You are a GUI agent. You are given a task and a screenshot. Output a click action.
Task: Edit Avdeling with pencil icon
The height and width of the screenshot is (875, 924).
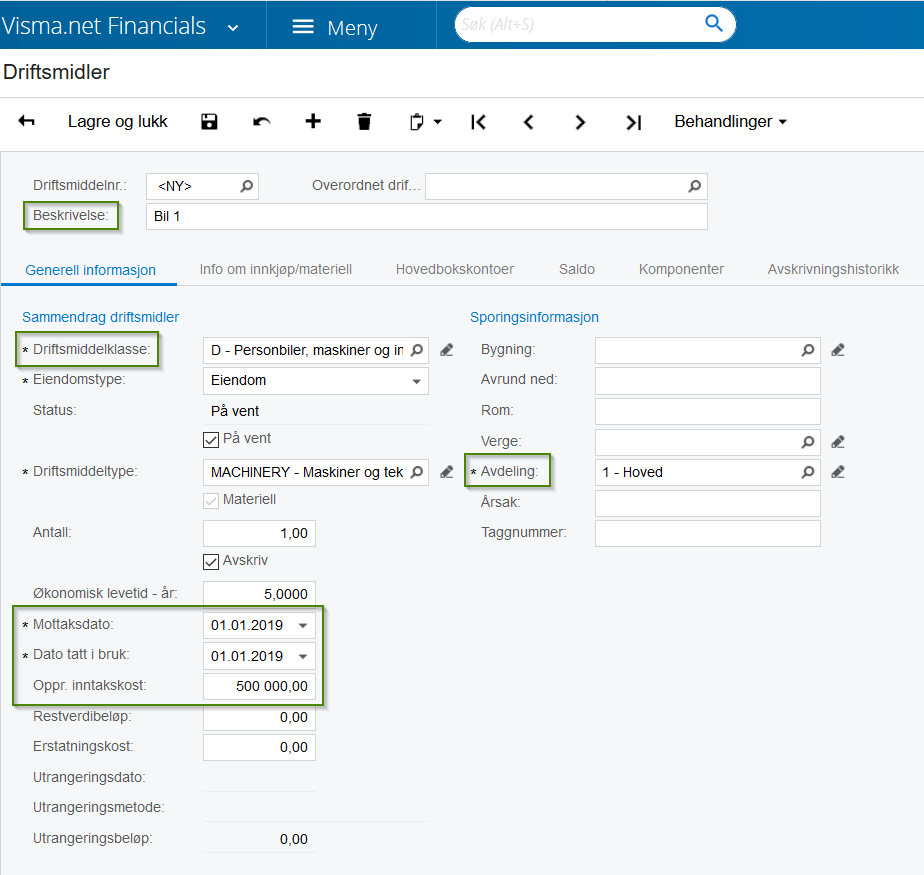[837, 472]
